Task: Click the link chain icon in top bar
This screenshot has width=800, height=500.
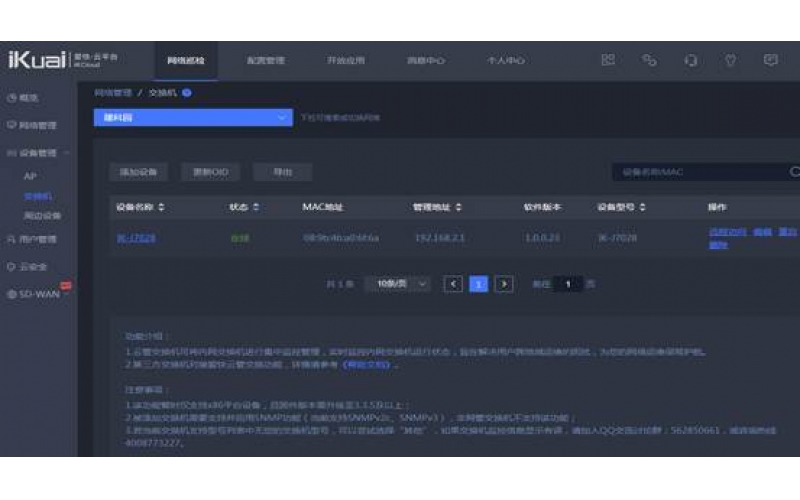Action: point(649,60)
